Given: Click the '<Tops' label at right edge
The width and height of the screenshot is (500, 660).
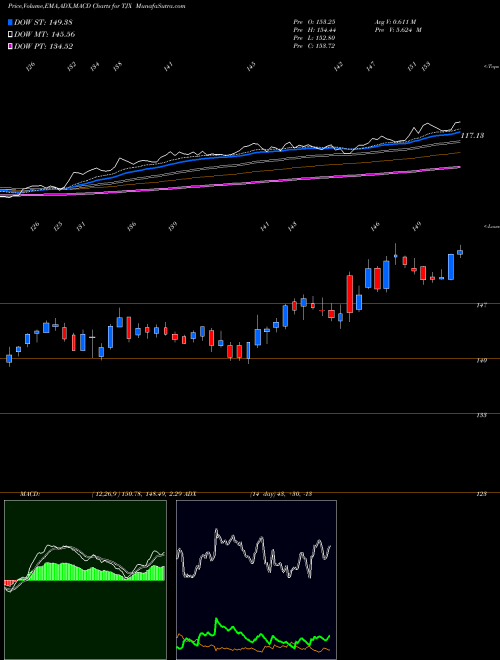Looking at the screenshot, I should tap(491, 67).
